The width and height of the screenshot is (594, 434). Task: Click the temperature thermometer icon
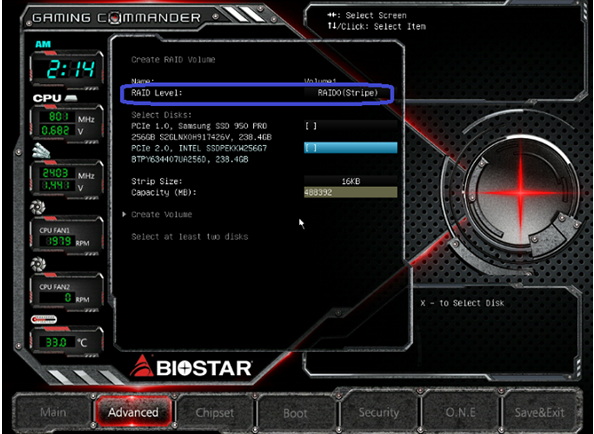click(44, 319)
